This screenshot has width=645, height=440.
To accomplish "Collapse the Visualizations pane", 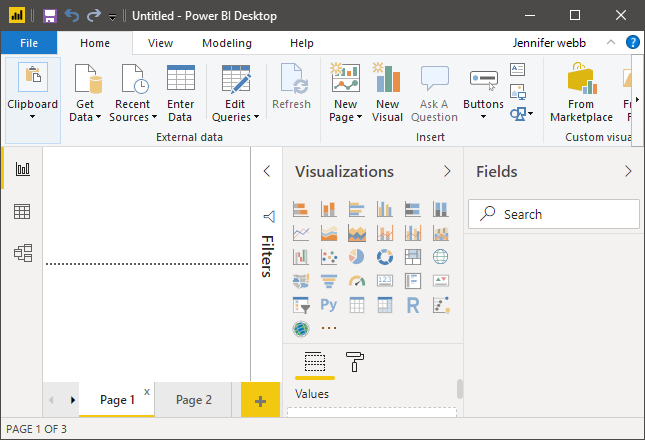I will point(448,171).
